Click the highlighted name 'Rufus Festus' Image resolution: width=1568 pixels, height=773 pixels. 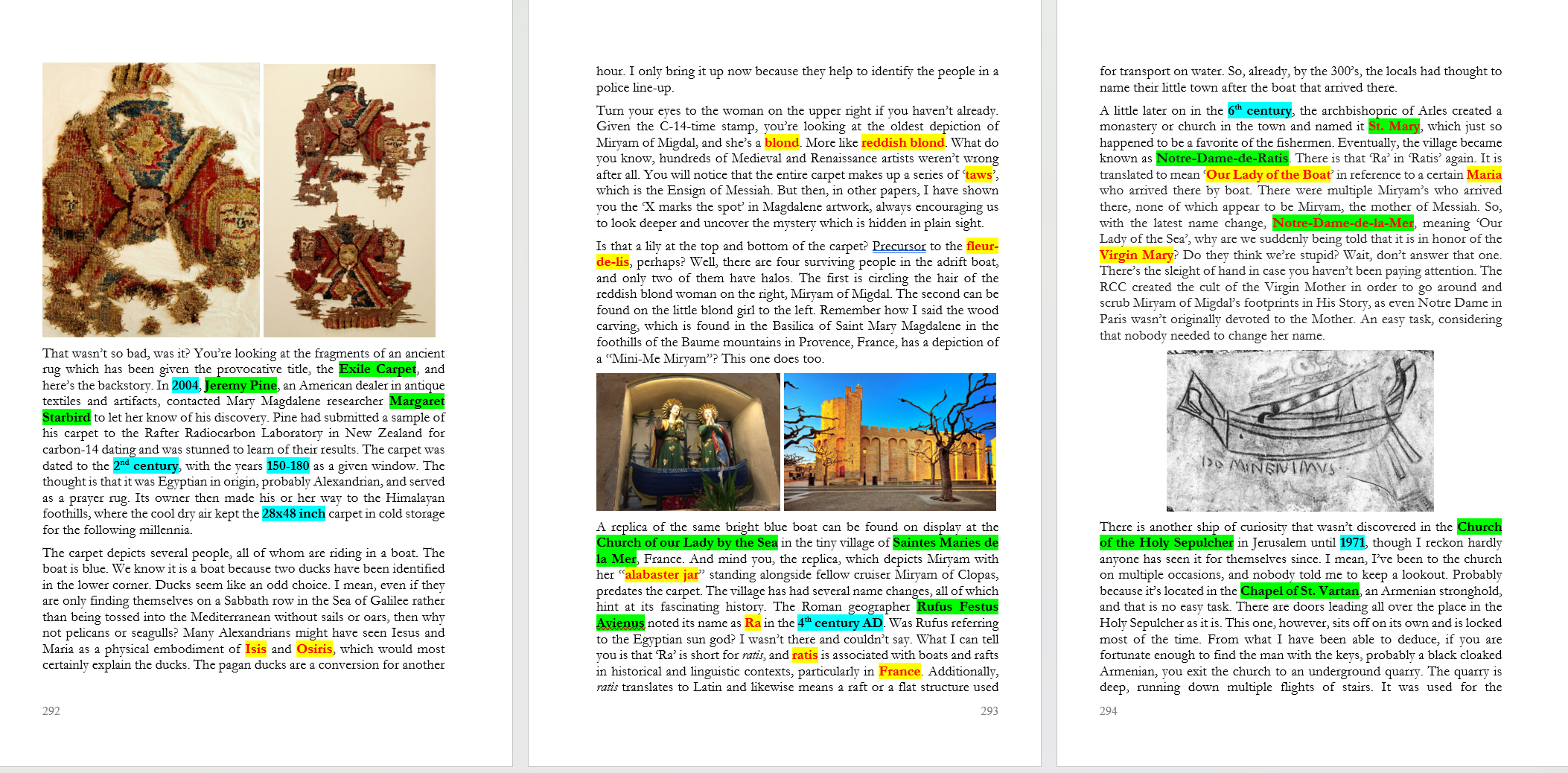957,606
